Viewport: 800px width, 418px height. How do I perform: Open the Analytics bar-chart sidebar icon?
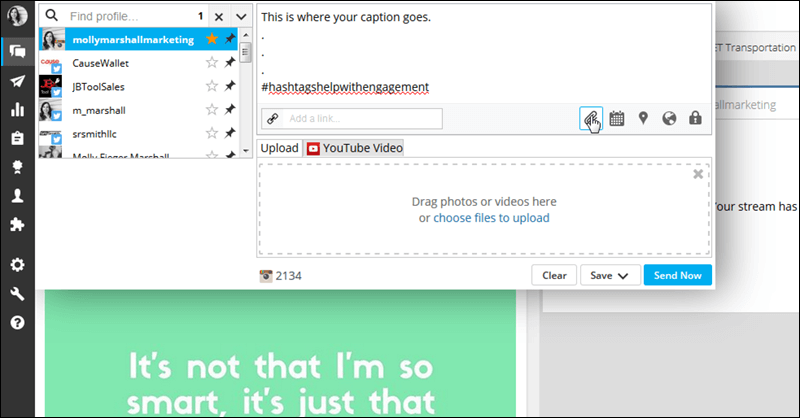point(17,109)
